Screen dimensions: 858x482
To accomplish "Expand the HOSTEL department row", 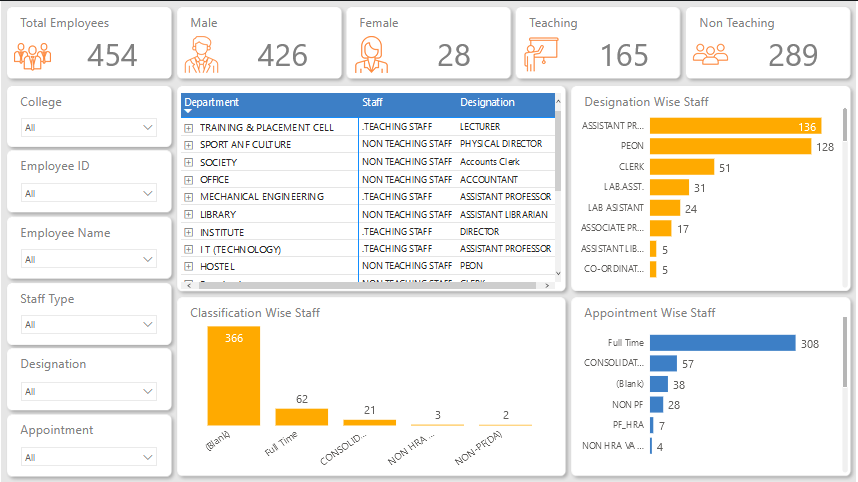I will 189,266.
